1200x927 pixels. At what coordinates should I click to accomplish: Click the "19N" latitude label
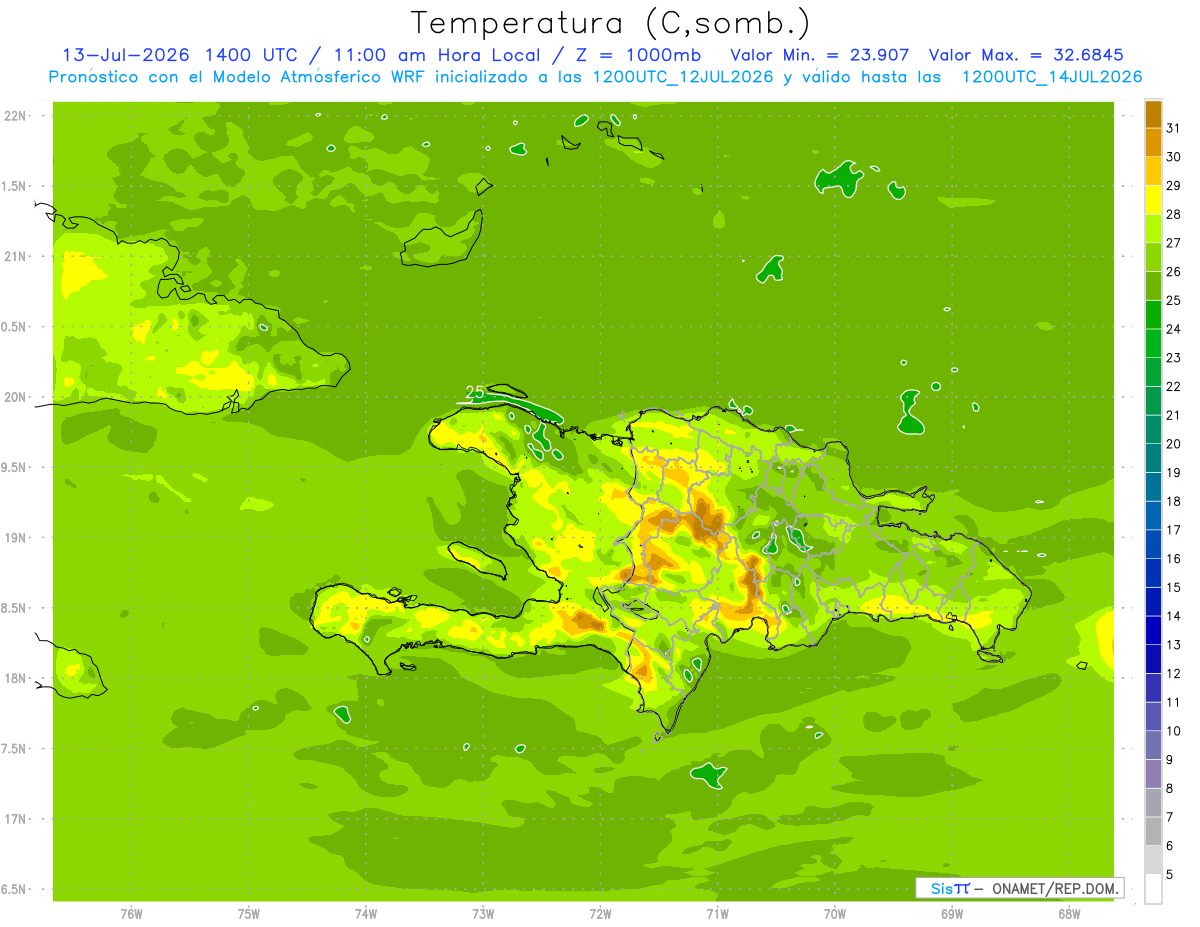click(15, 537)
